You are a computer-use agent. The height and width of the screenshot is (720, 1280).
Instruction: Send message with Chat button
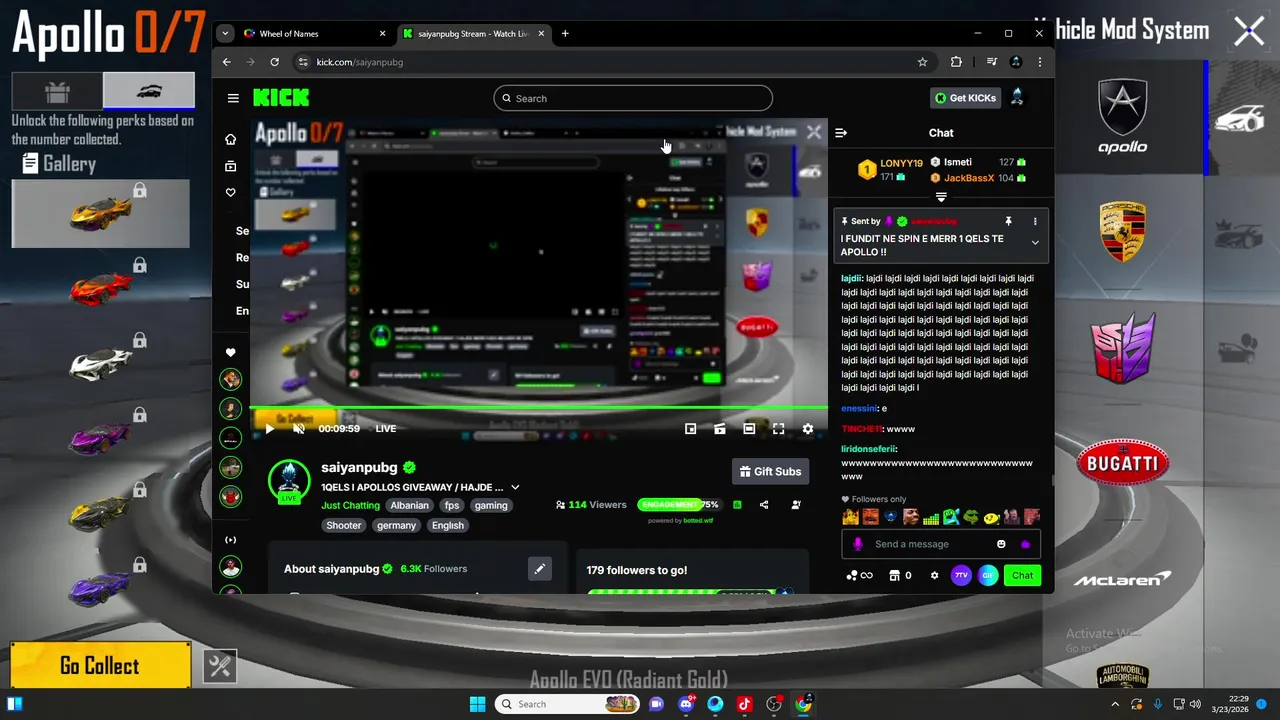point(1022,575)
